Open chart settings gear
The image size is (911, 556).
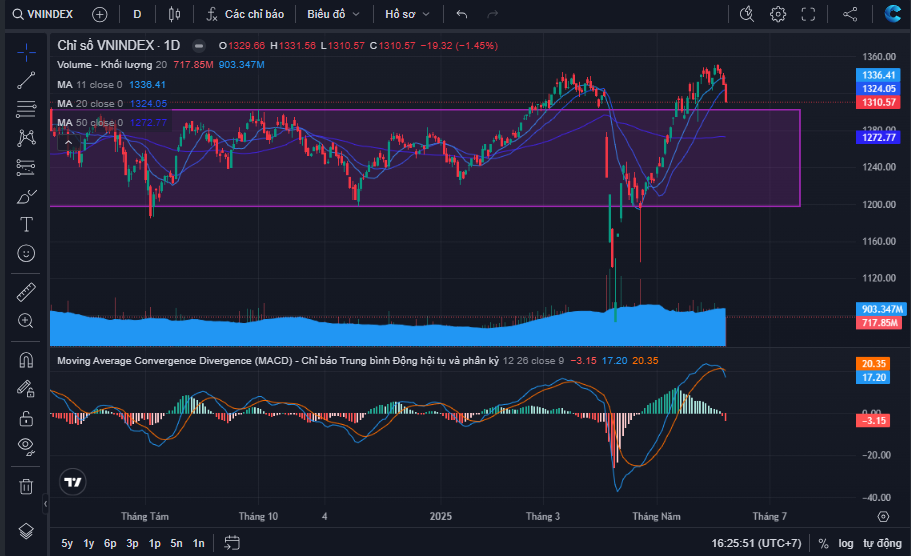[x=778, y=14]
